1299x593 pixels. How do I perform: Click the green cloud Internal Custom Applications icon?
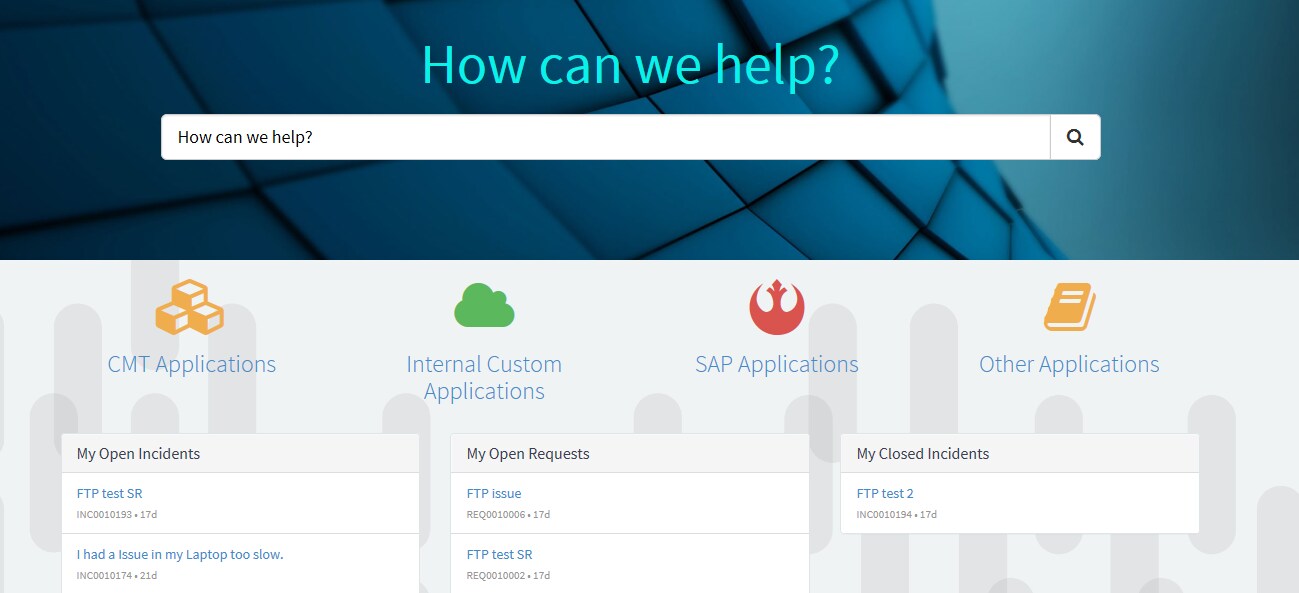(x=484, y=305)
